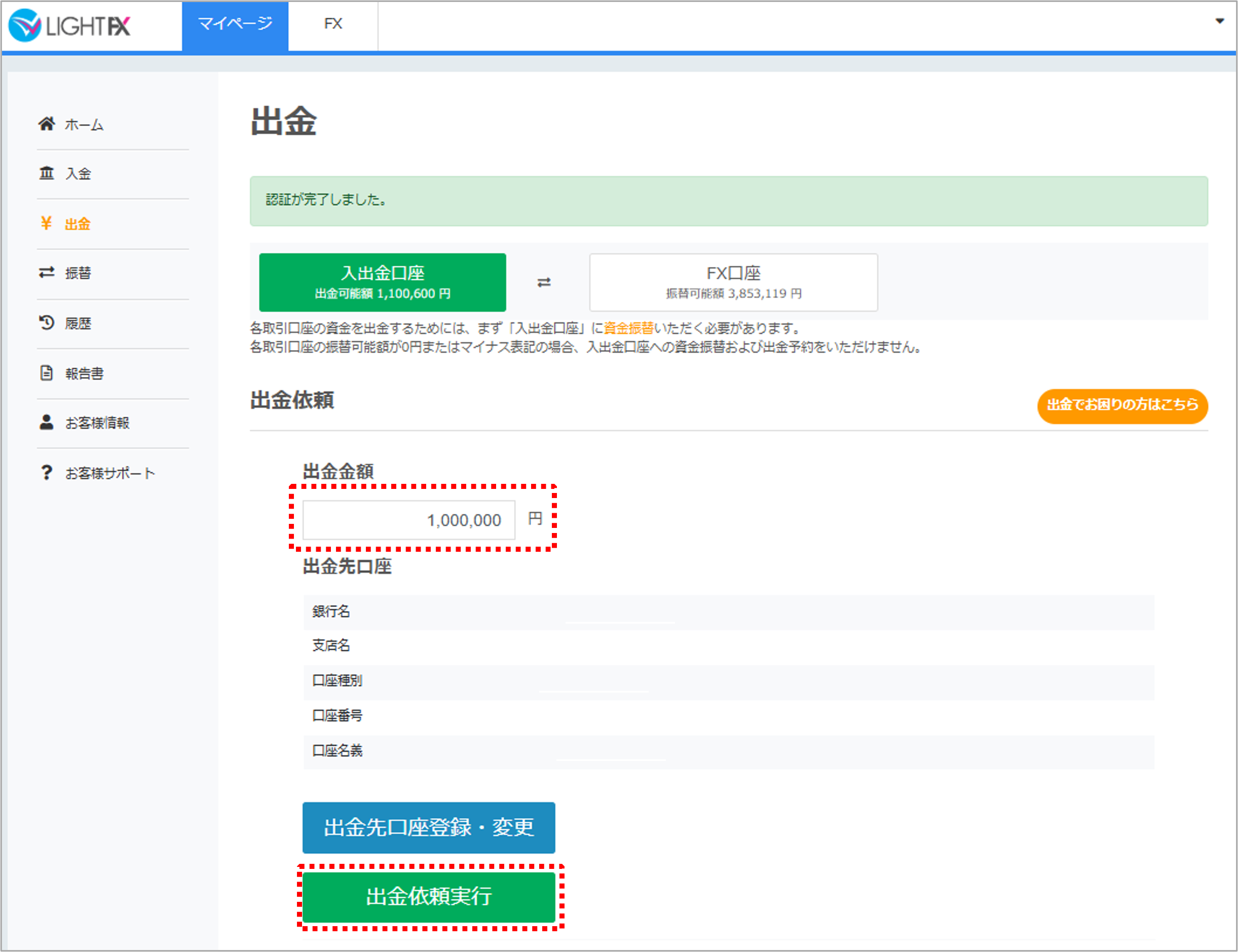This screenshot has height=952, width=1238.
Task: Click the お客様情報 person icon
Action: tap(48, 423)
